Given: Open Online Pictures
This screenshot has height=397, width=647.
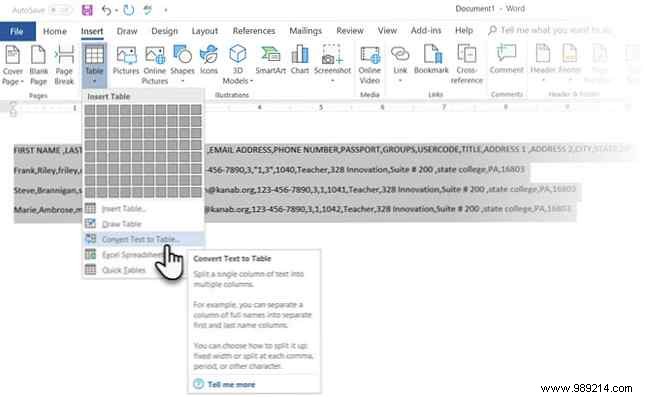Looking at the screenshot, I should (155, 66).
